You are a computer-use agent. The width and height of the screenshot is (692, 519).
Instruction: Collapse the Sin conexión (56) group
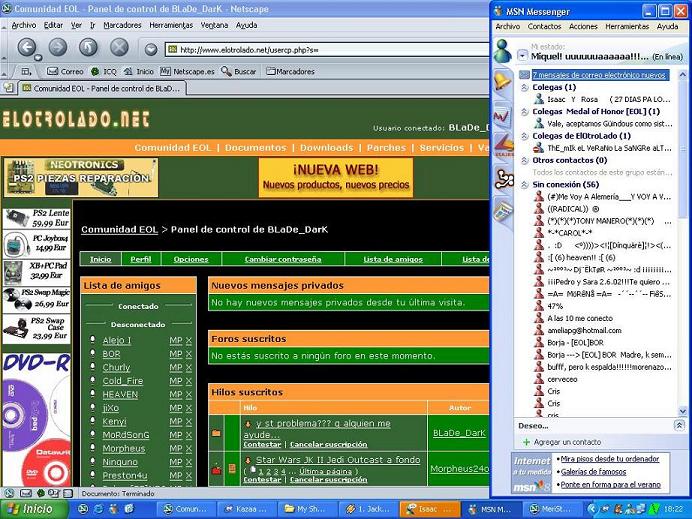525,184
